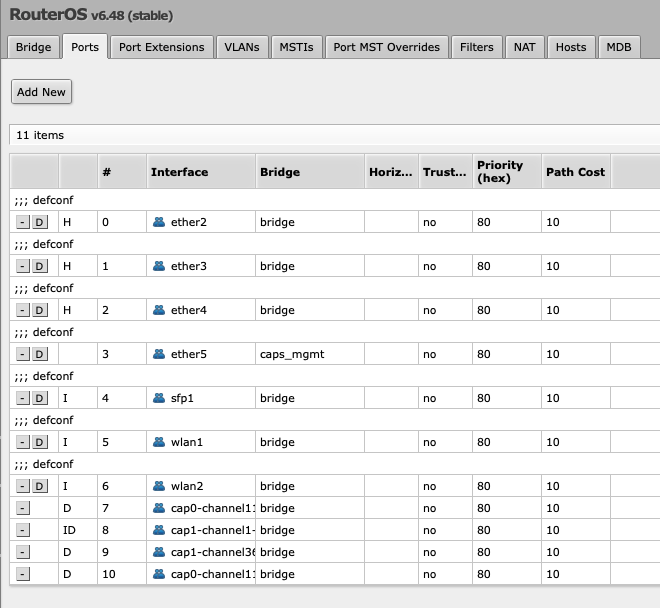Disable the wlan1 port using D button
The image size is (660, 608).
tap(39, 442)
